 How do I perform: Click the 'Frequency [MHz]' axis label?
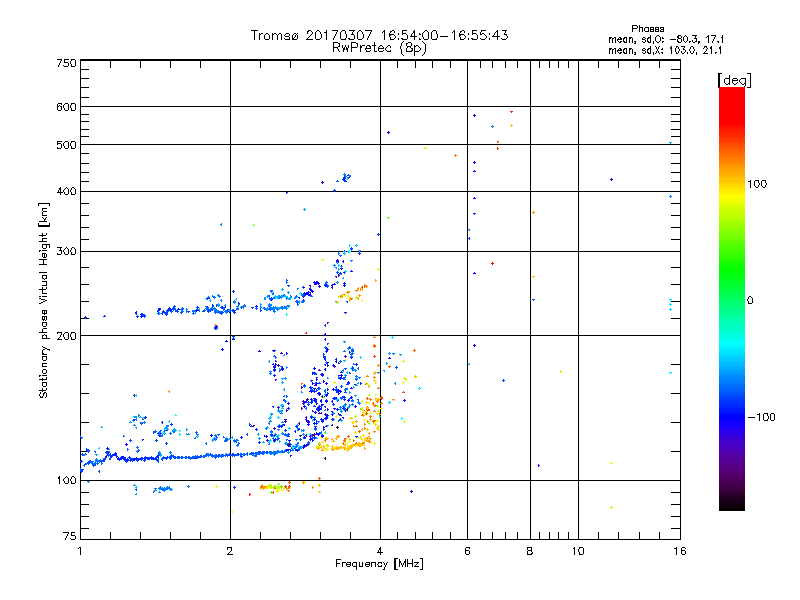[x=379, y=564]
